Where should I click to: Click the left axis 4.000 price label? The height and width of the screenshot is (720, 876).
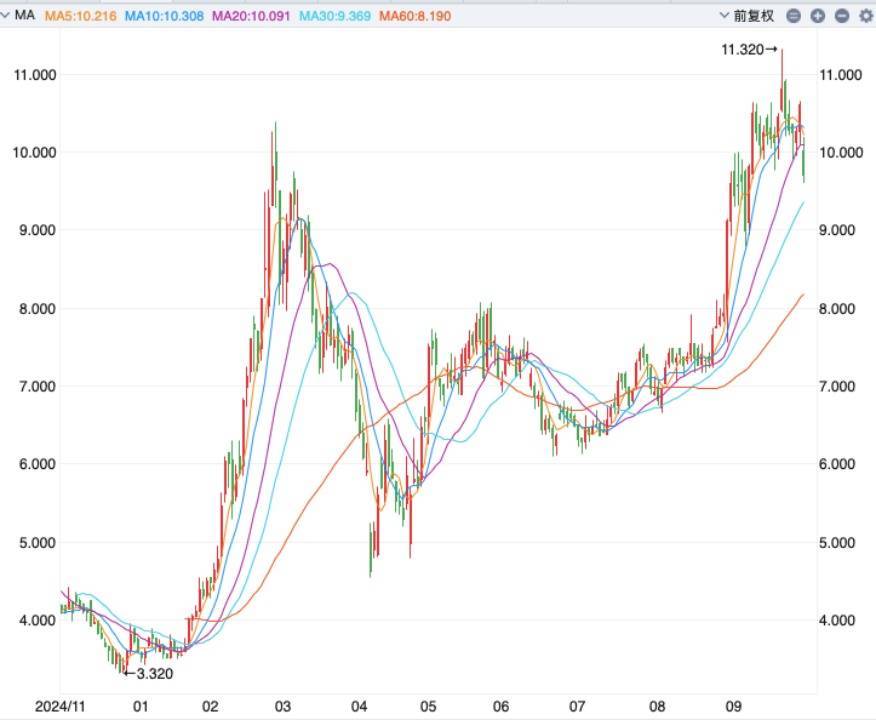pos(35,620)
